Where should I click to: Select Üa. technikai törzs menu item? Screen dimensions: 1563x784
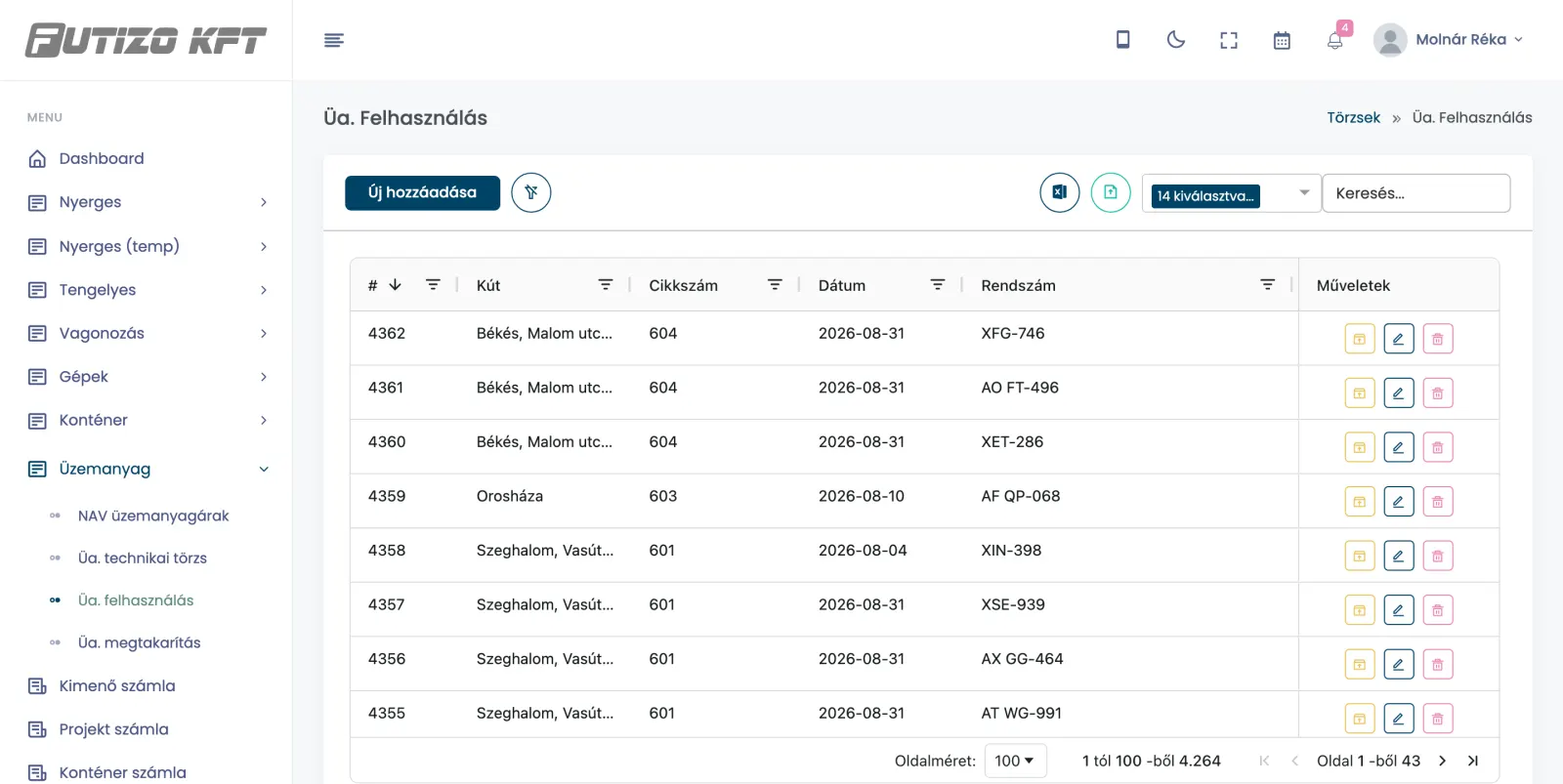(143, 558)
